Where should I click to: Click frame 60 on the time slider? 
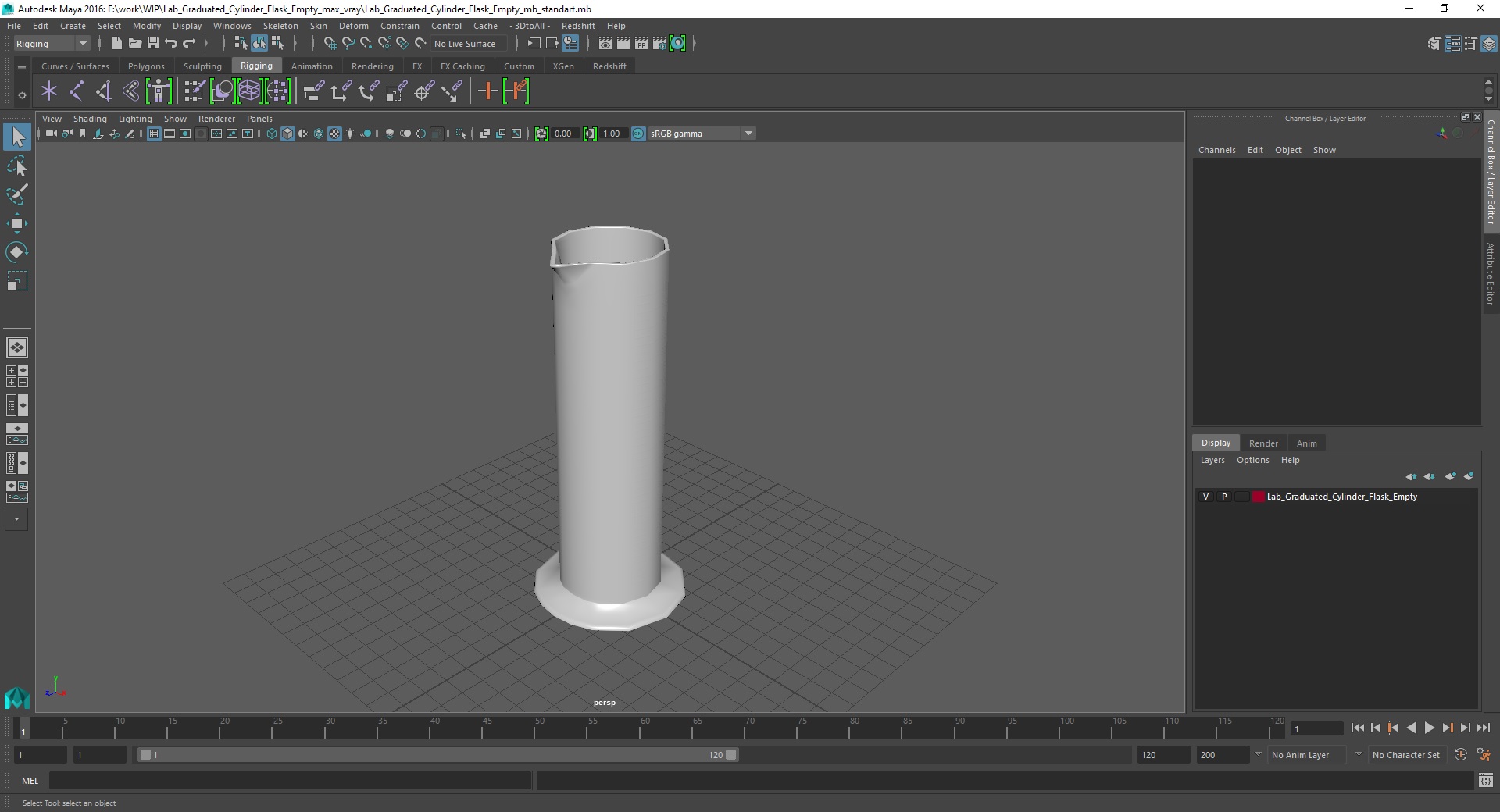[645, 728]
